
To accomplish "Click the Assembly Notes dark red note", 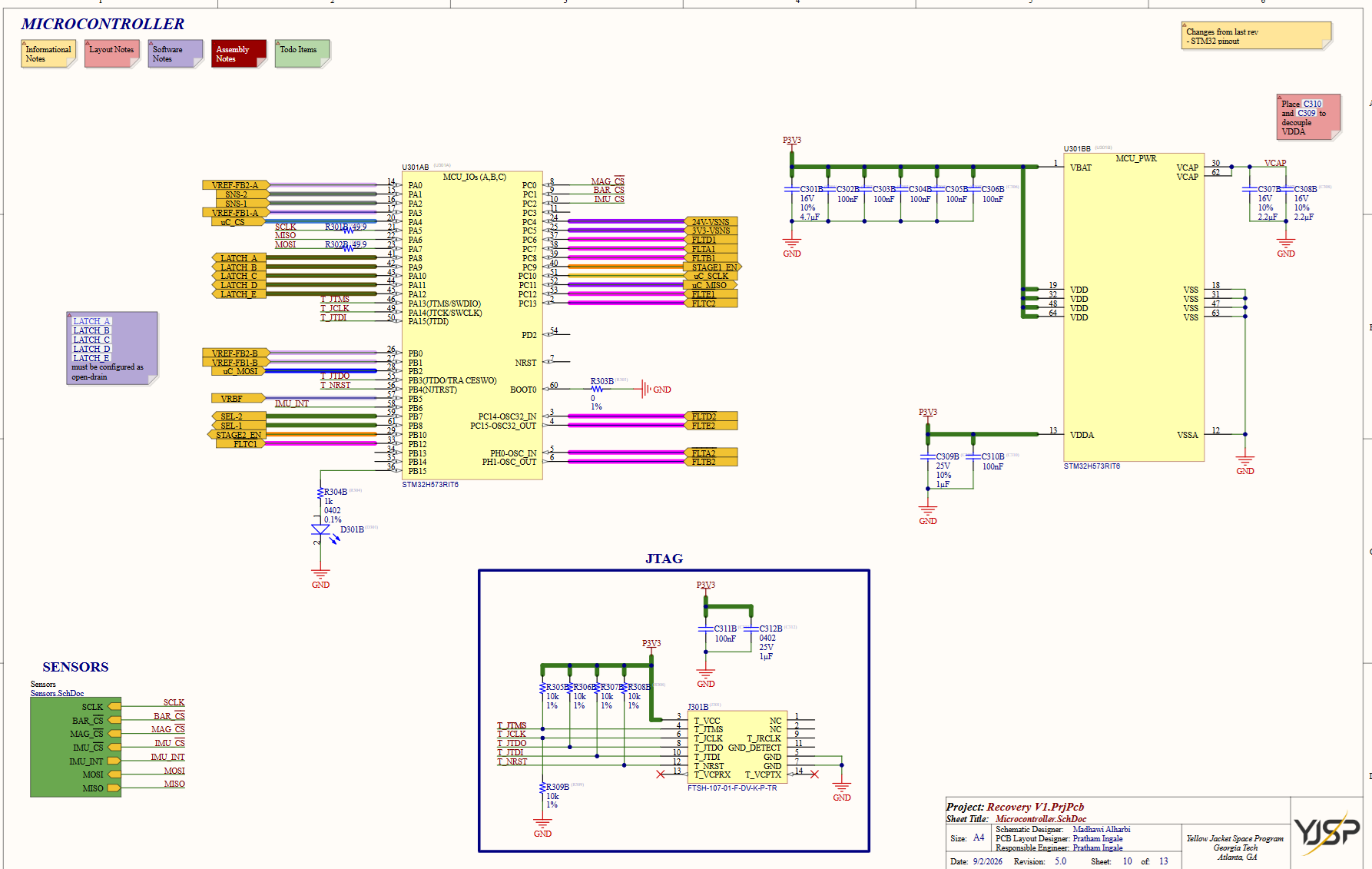I will [x=239, y=54].
